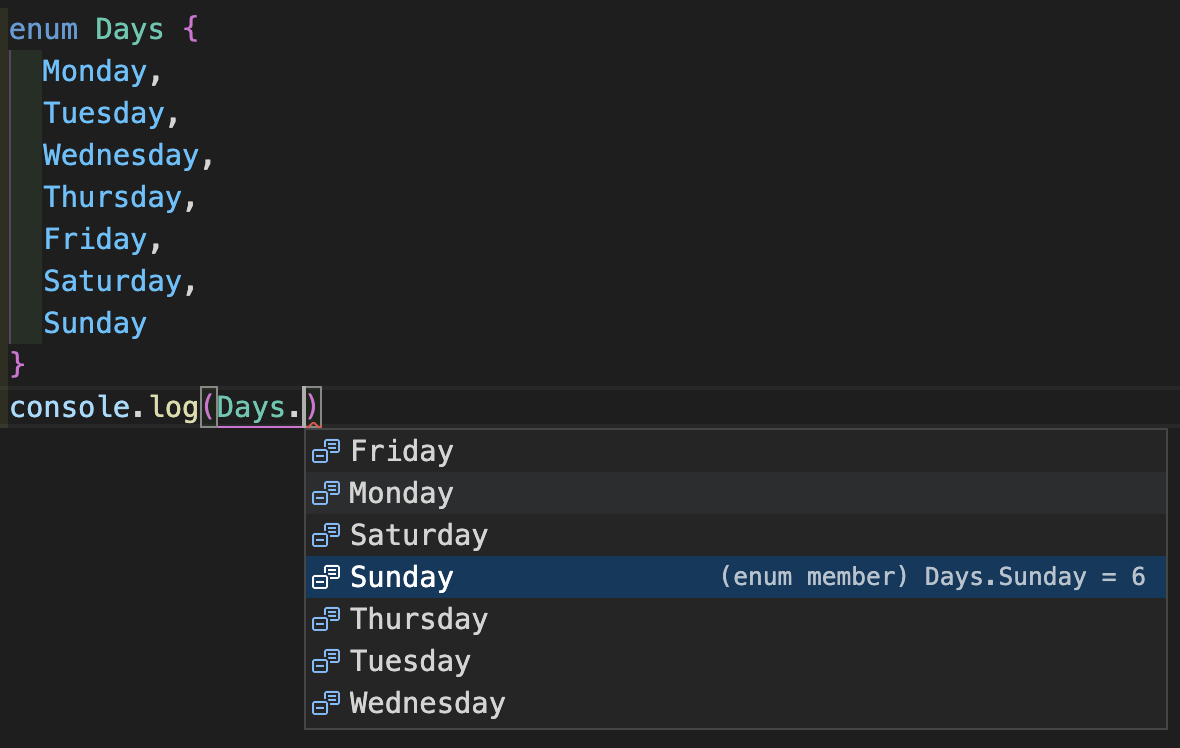Select Monday from the suggestion list
This screenshot has height=748, width=1180.
[x=401, y=493]
